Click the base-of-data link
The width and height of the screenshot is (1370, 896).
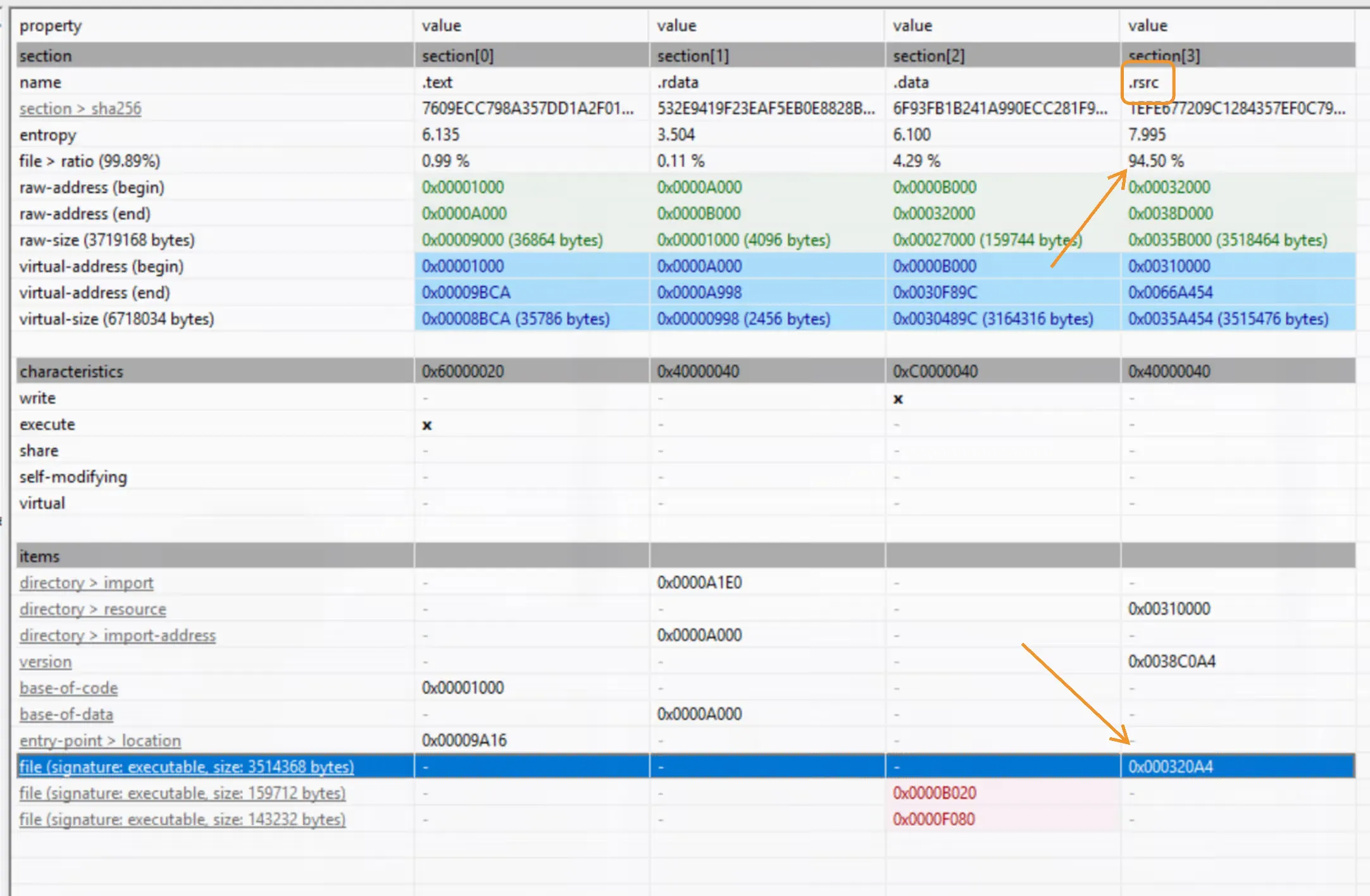[66, 714]
